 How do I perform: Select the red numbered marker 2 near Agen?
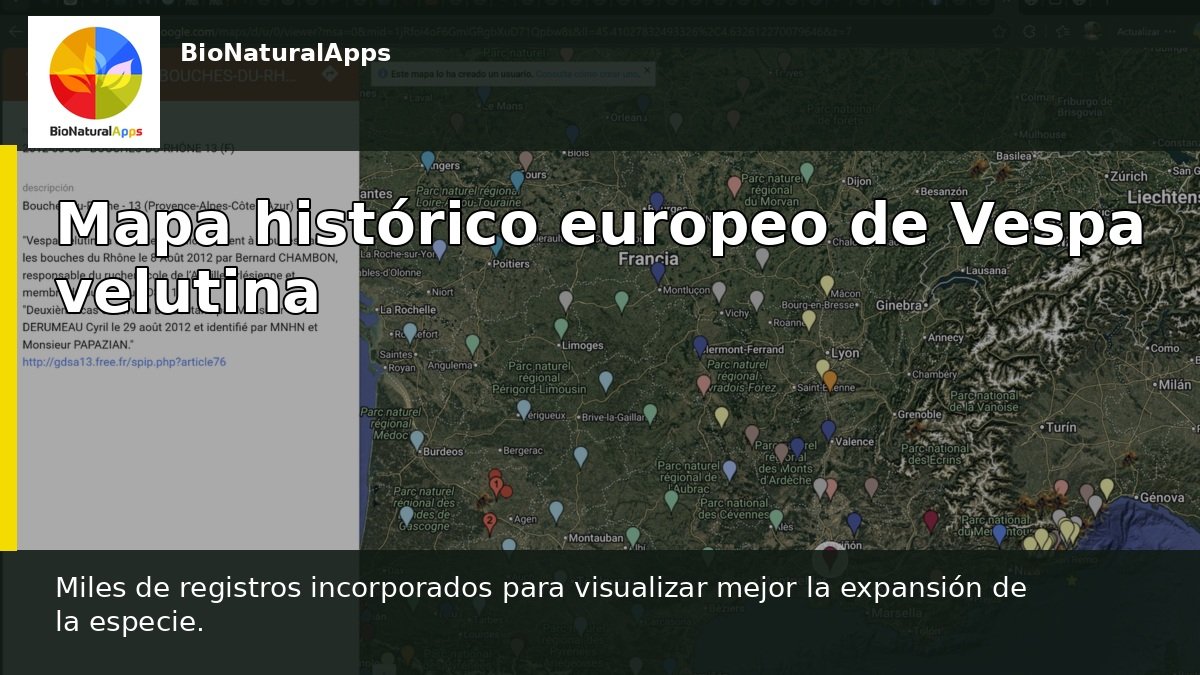point(489,522)
